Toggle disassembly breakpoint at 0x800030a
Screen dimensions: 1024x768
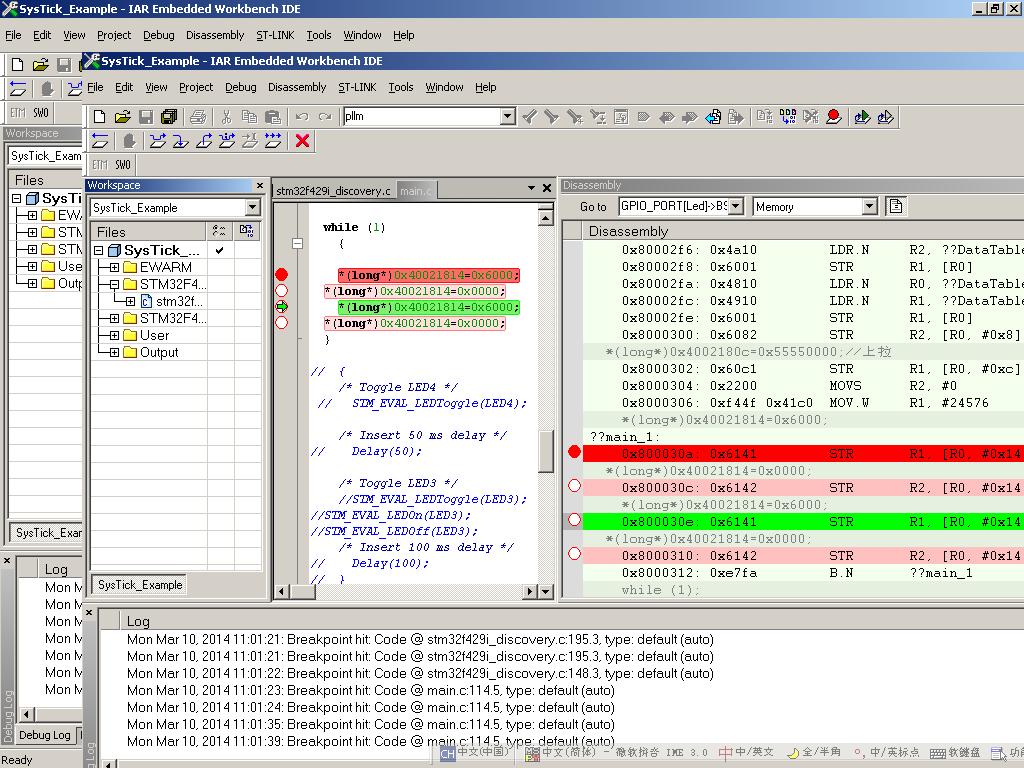[574, 451]
